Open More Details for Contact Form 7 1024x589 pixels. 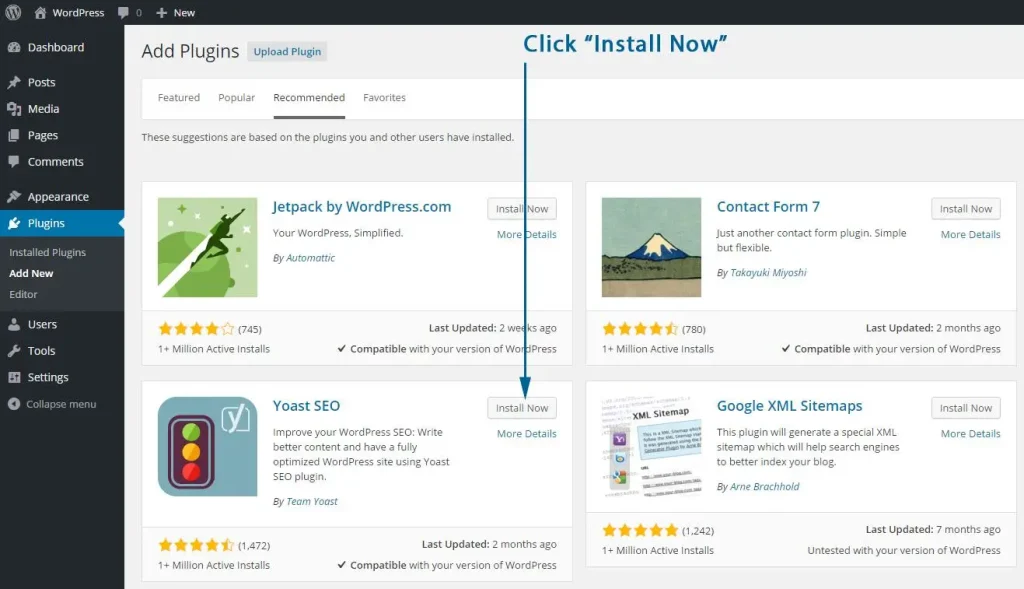[970, 234]
